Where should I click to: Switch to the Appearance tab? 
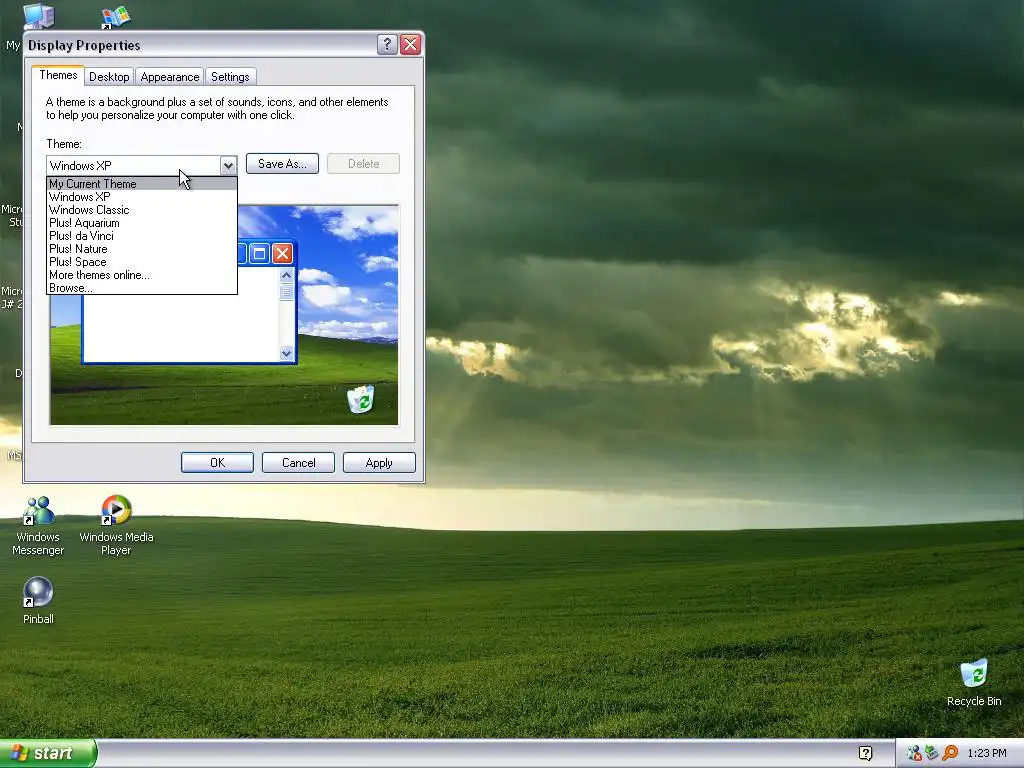[x=170, y=76]
